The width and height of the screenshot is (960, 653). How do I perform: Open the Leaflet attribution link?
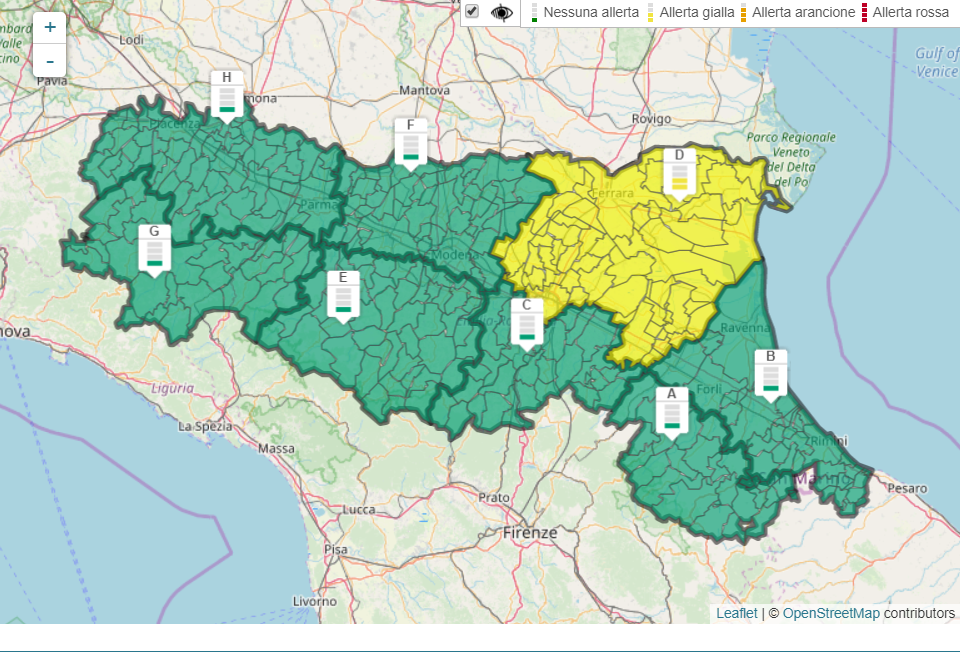tap(736, 613)
